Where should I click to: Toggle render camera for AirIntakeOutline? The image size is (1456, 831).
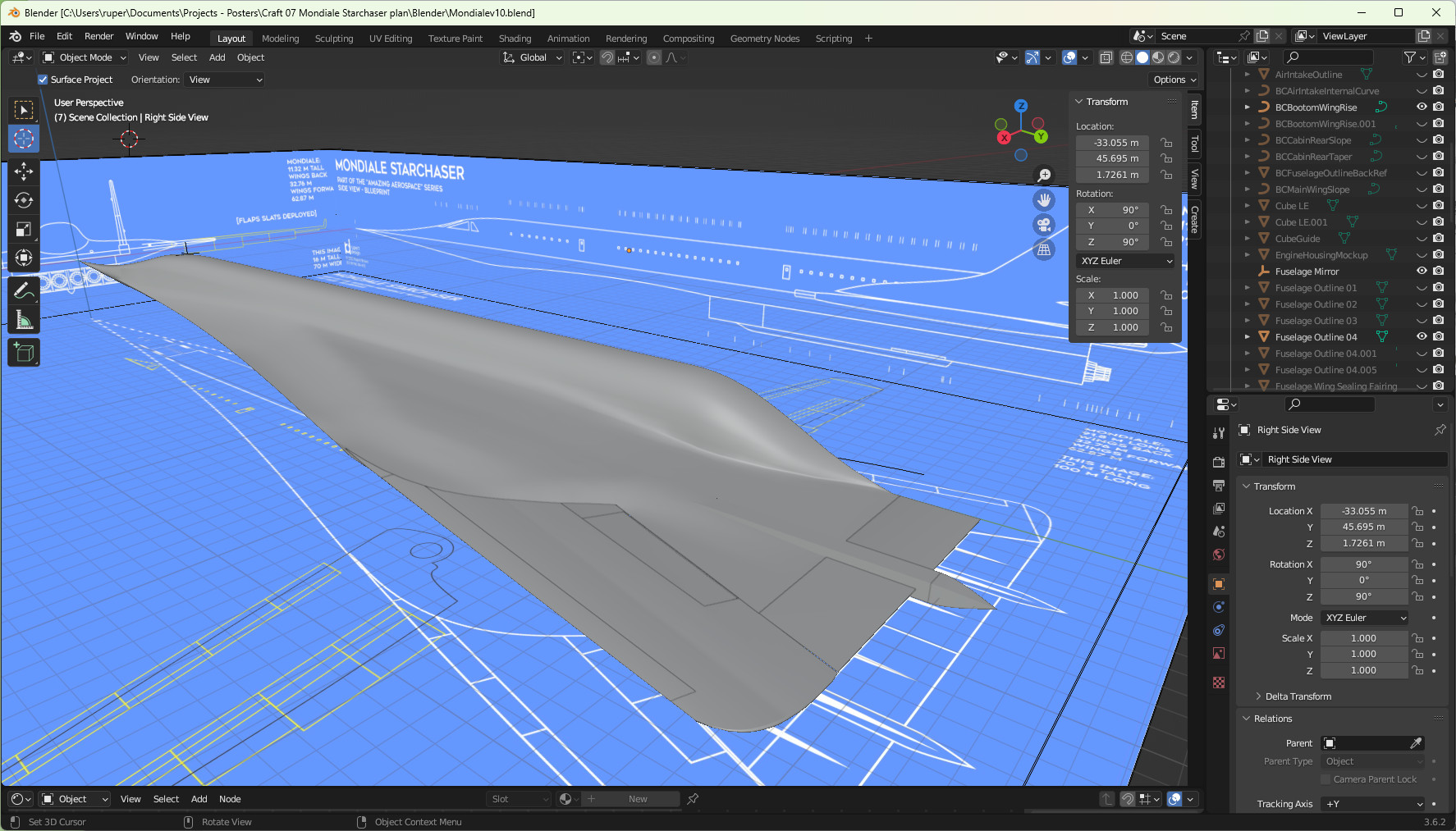pos(1438,74)
